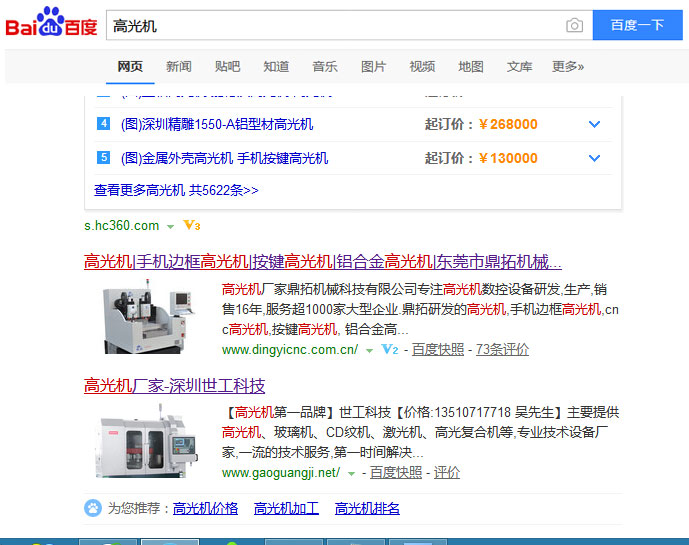Screen dimensions: 689x545
Task: Click the 百度一下 search button
Action: click(x=637, y=25)
